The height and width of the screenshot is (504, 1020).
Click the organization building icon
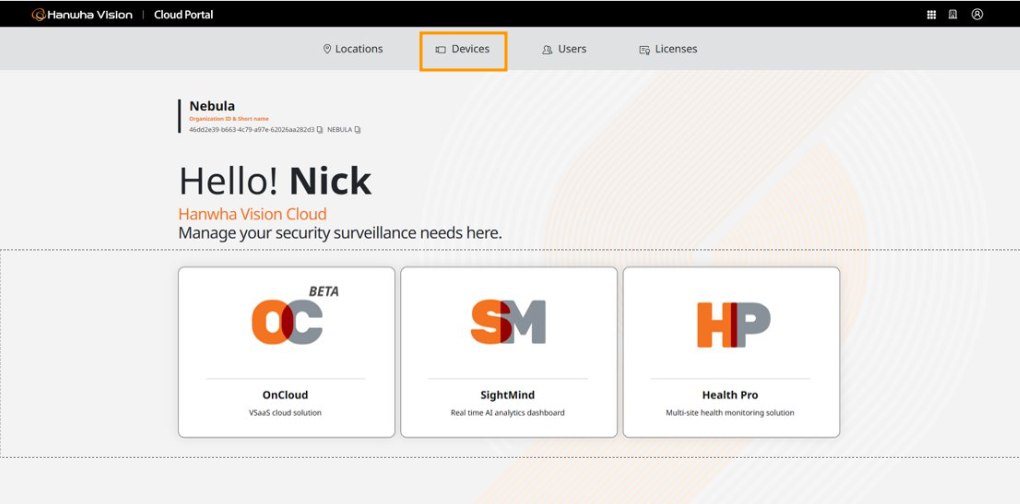tap(952, 14)
